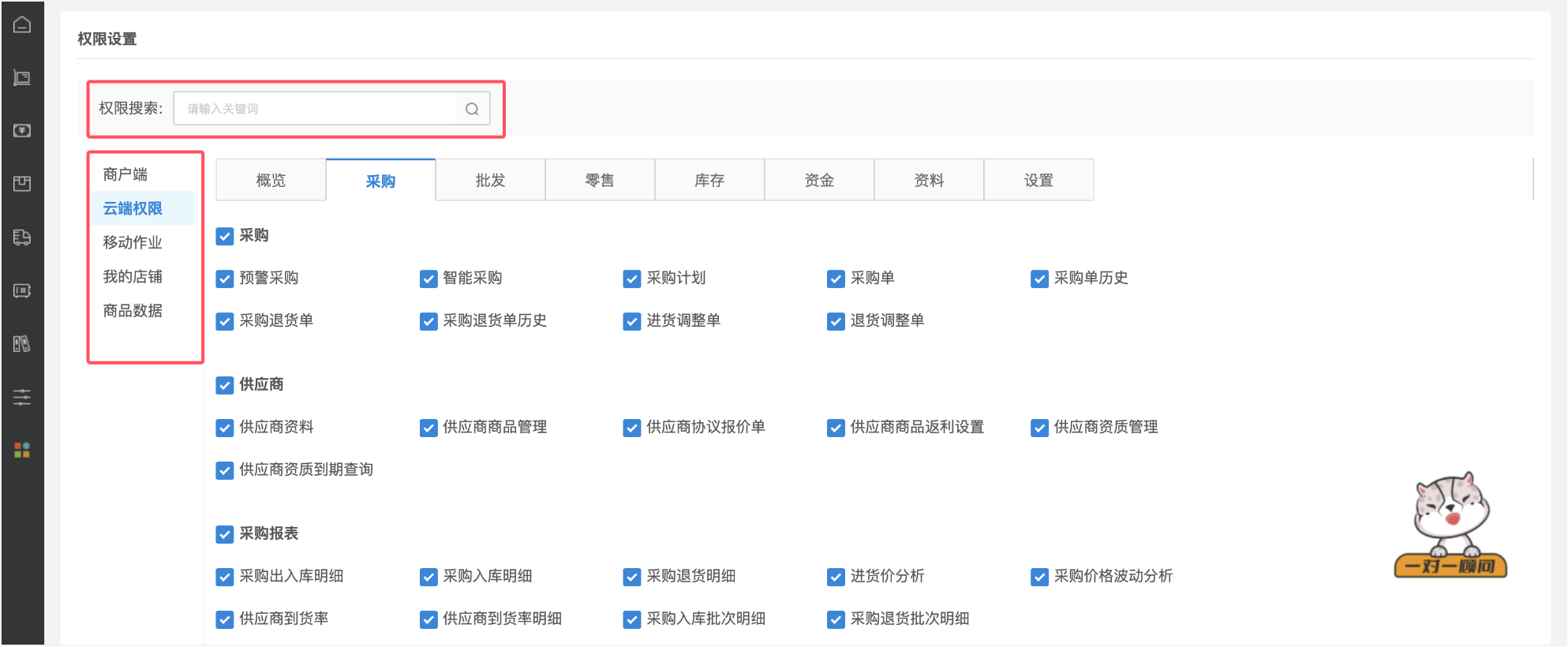
Task: Click the colorful apps grid icon
Action: [x=22, y=450]
